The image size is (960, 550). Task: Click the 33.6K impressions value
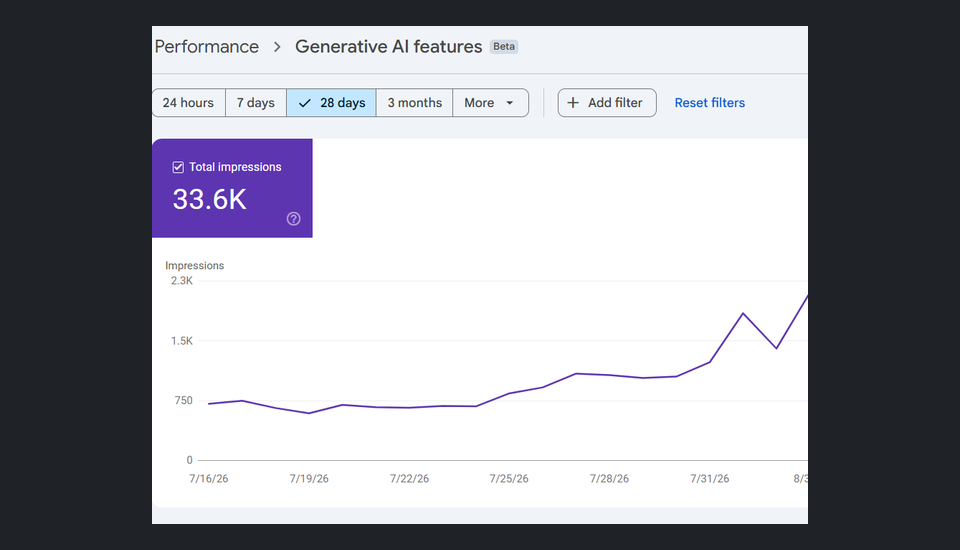(x=209, y=200)
